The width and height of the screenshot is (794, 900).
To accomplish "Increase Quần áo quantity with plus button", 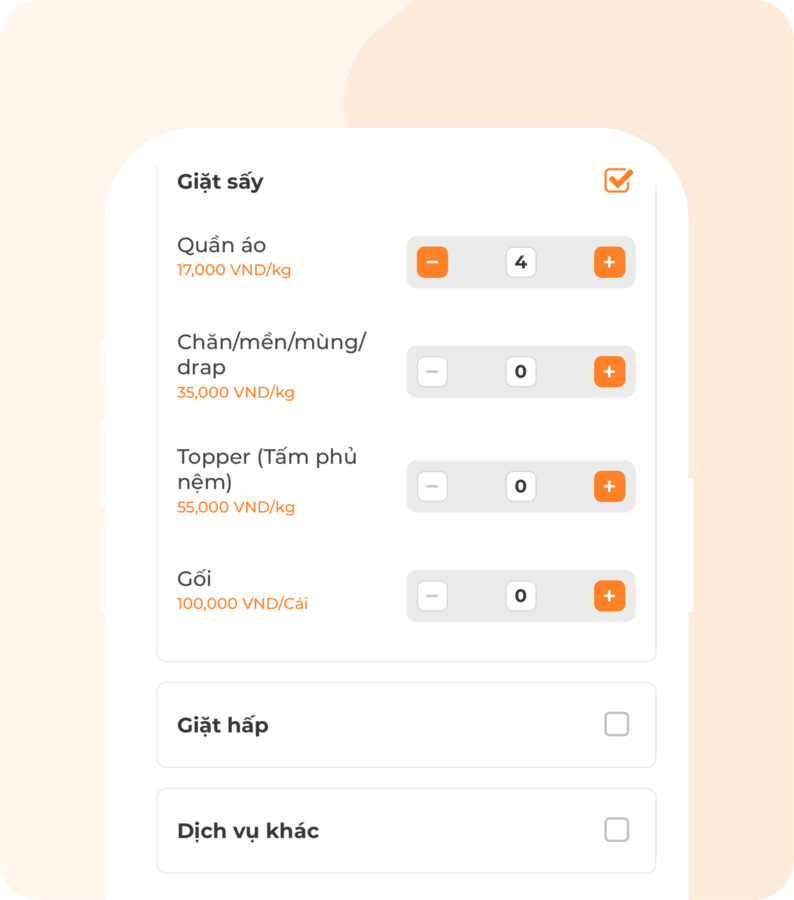I will click(x=609, y=263).
